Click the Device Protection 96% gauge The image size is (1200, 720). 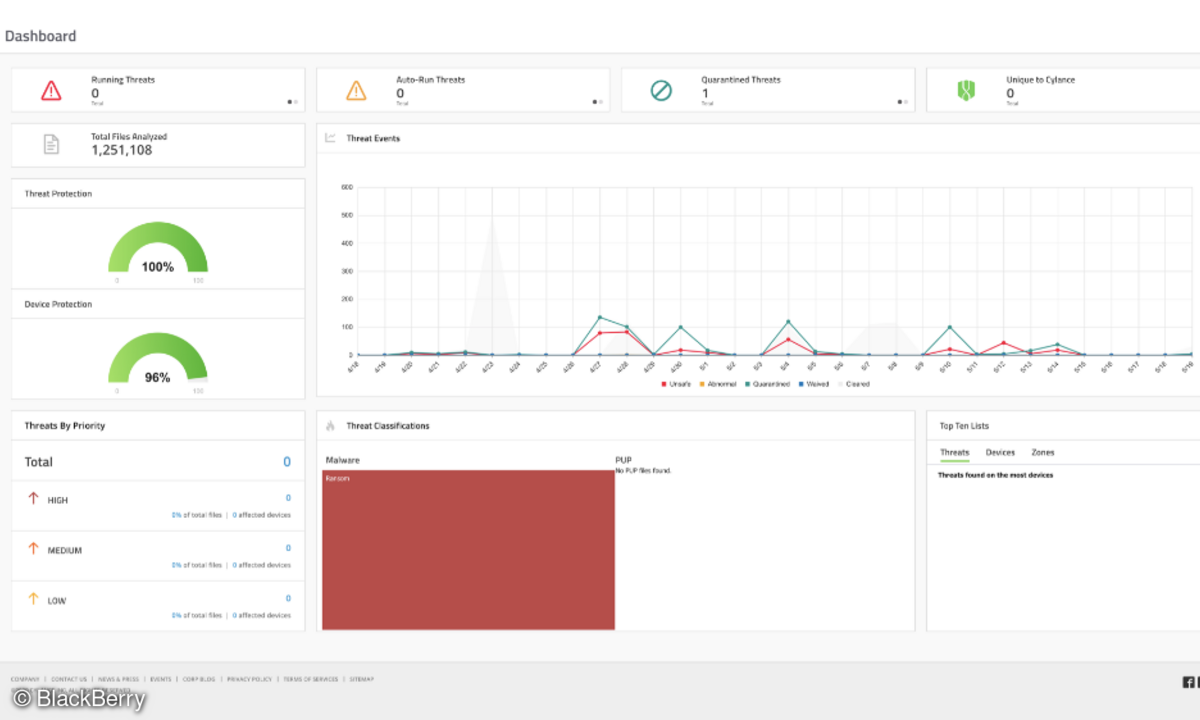click(x=158, y=359)
